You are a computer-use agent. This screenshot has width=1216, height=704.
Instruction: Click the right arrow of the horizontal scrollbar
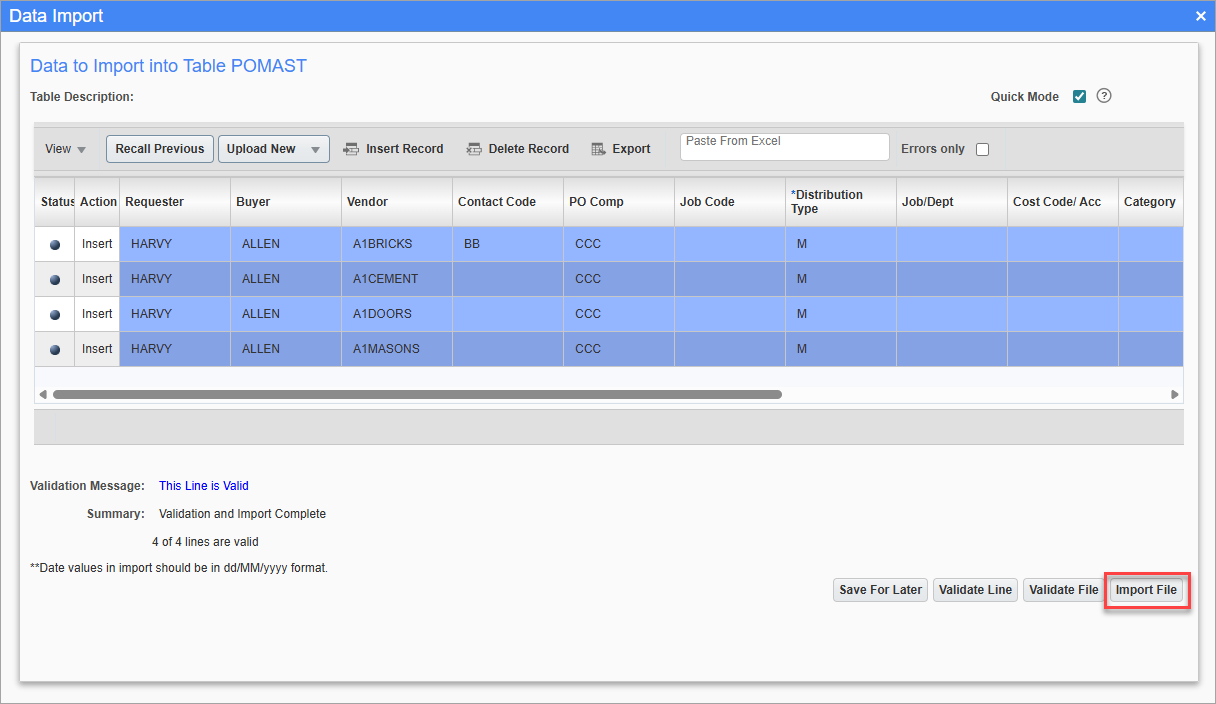[1174, 394]
